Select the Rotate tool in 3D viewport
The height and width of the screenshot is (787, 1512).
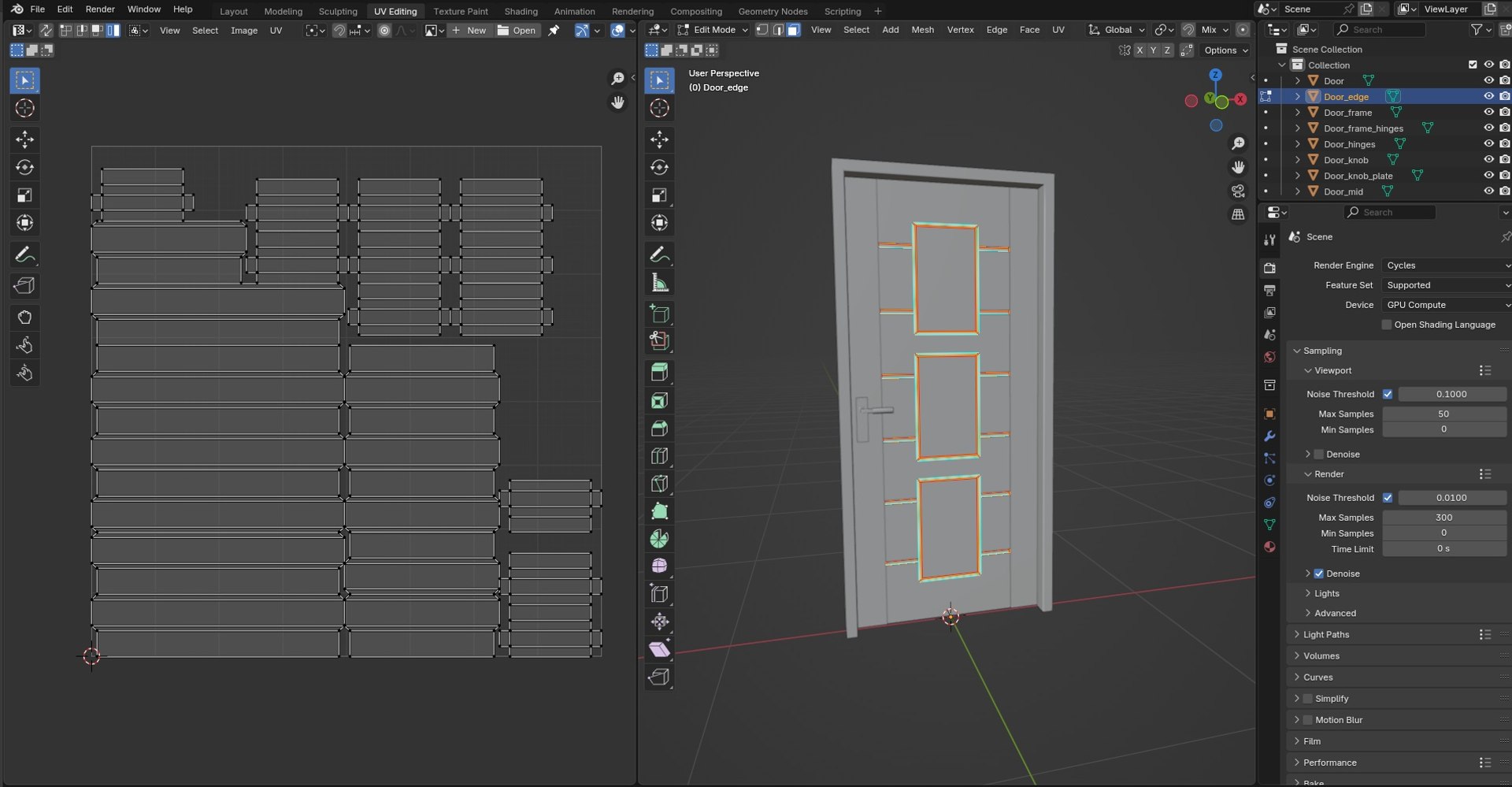coord(659,167)
